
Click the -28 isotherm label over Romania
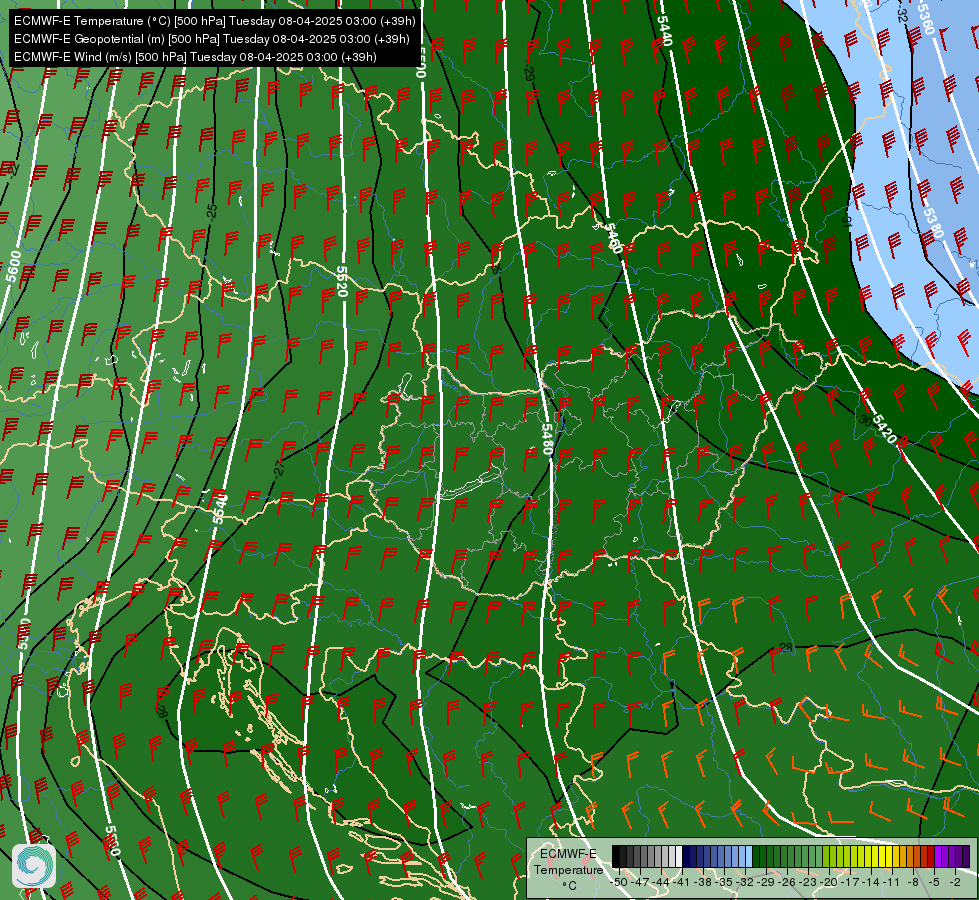coord(784,648)
